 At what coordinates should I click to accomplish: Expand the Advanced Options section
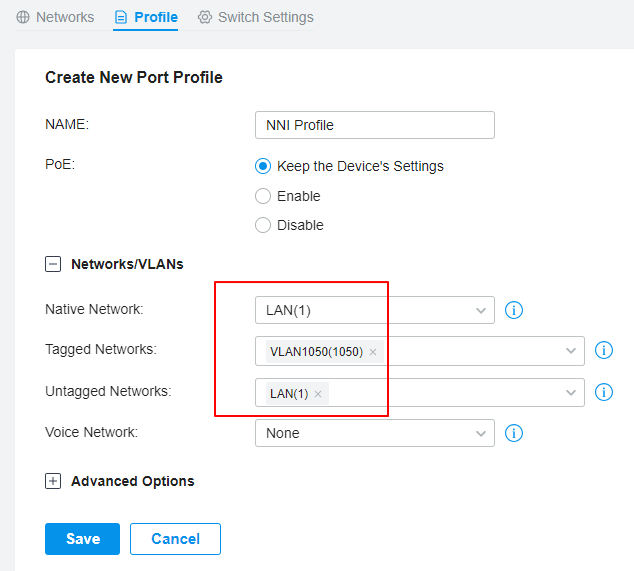tap(53, 481)
